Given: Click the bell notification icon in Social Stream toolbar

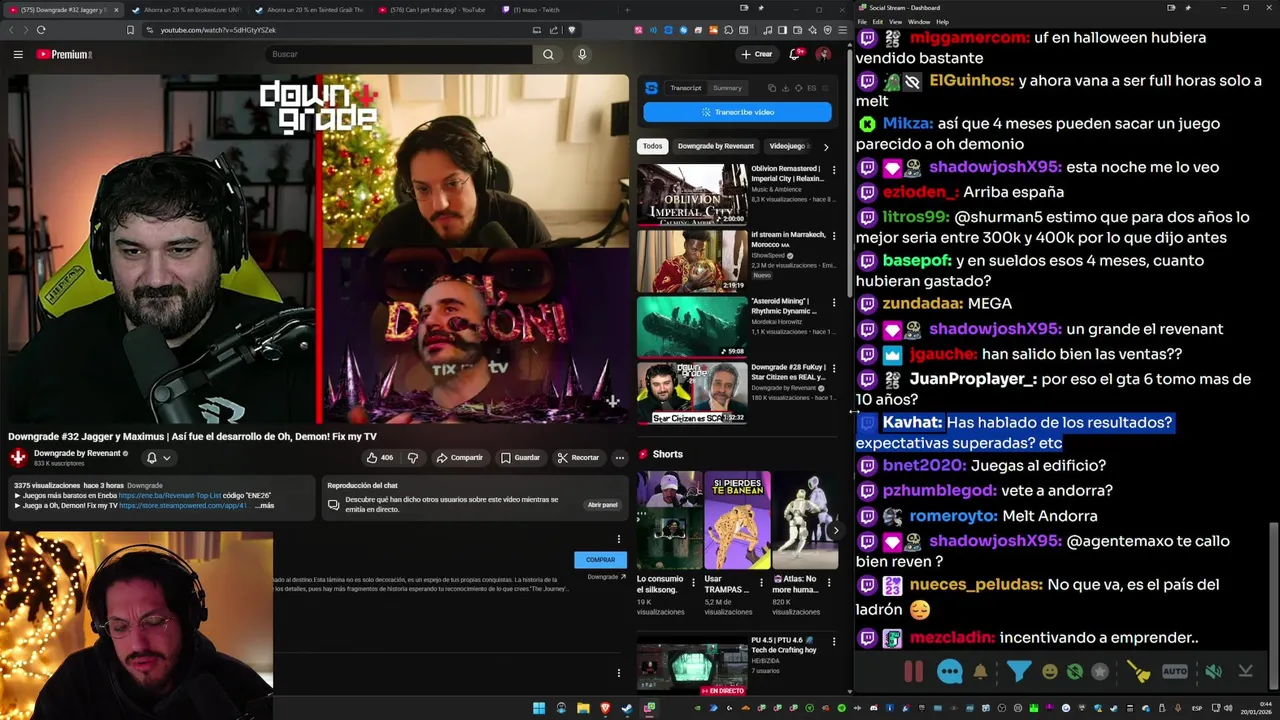Looking at the screenshot, I should pyautogui.click(x=980, y=672).
